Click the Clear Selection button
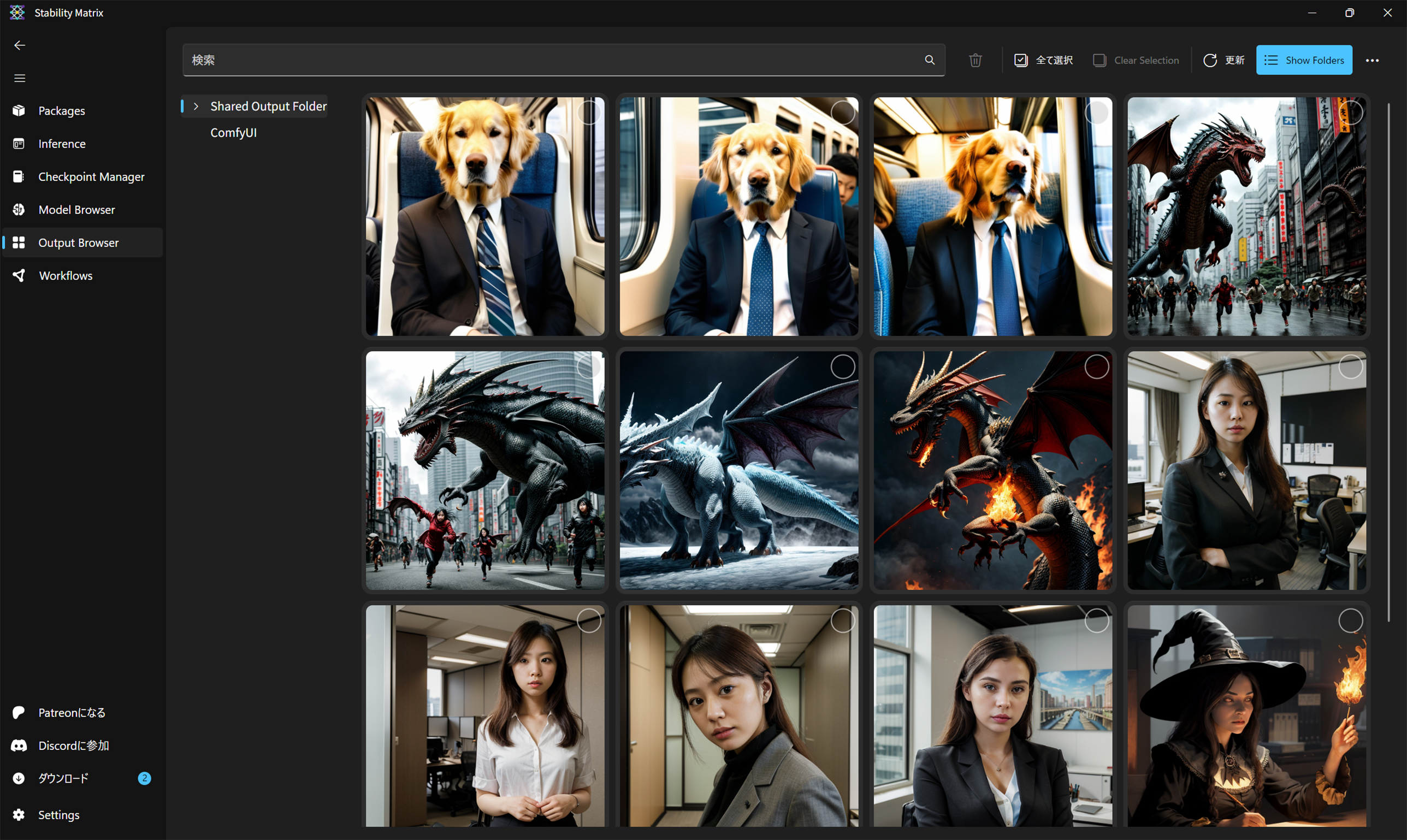The image size is (1407, 840). point(1136,60)
